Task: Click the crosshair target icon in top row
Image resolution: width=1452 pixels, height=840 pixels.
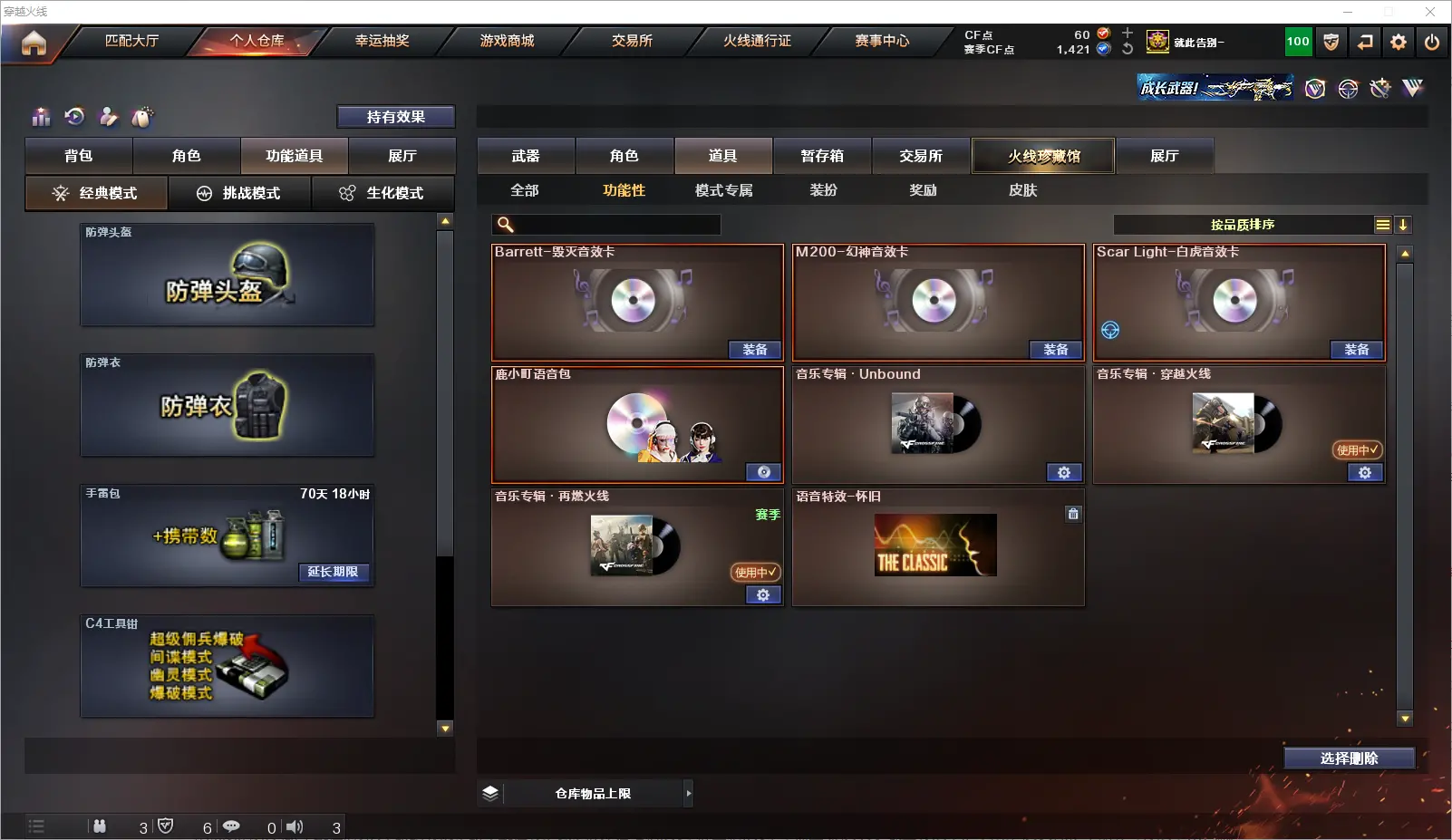Action: tap(1348, 88)
